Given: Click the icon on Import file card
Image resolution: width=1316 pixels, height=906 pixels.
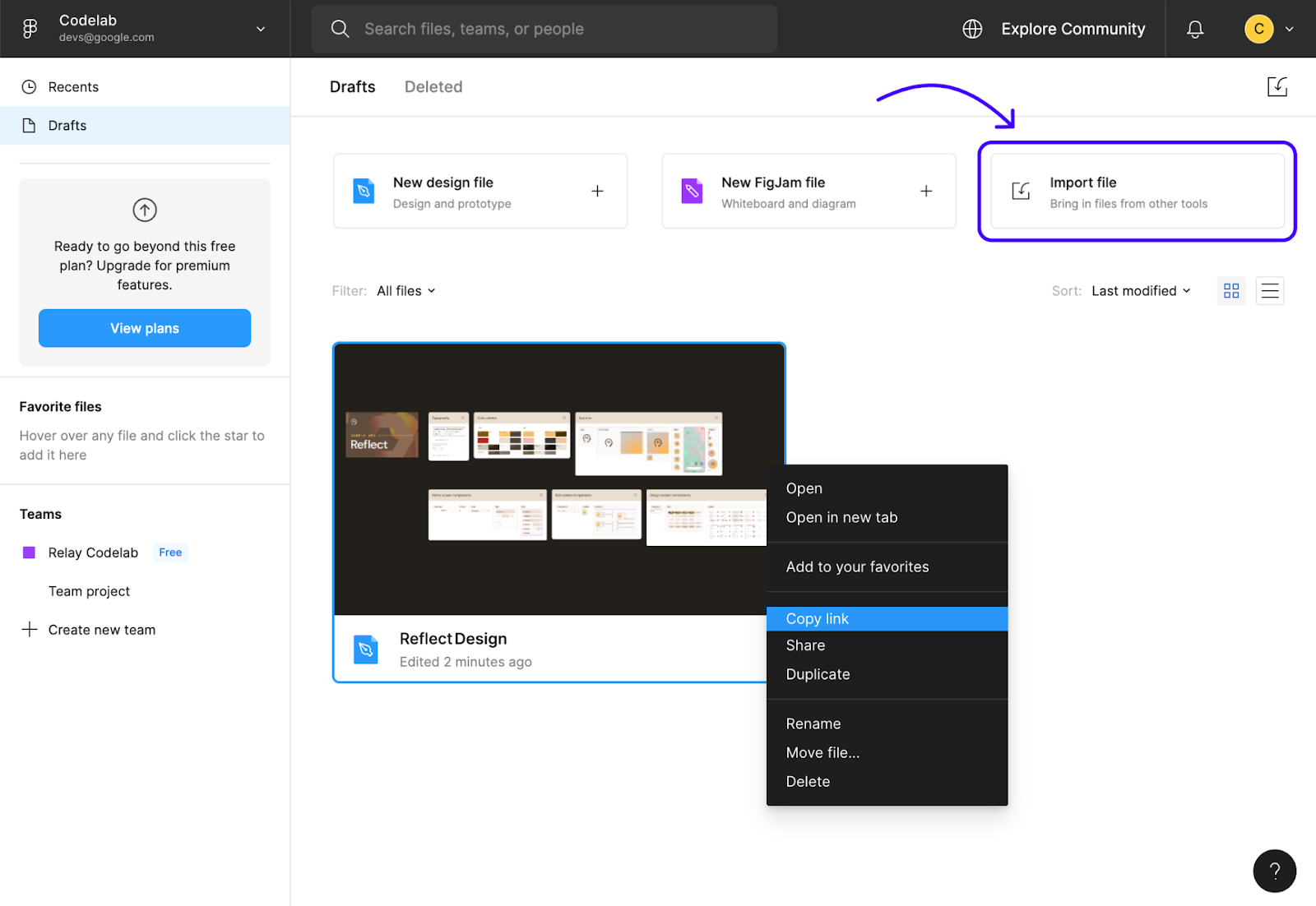Looking at the screenshot, I should (x=1021, y=191).
